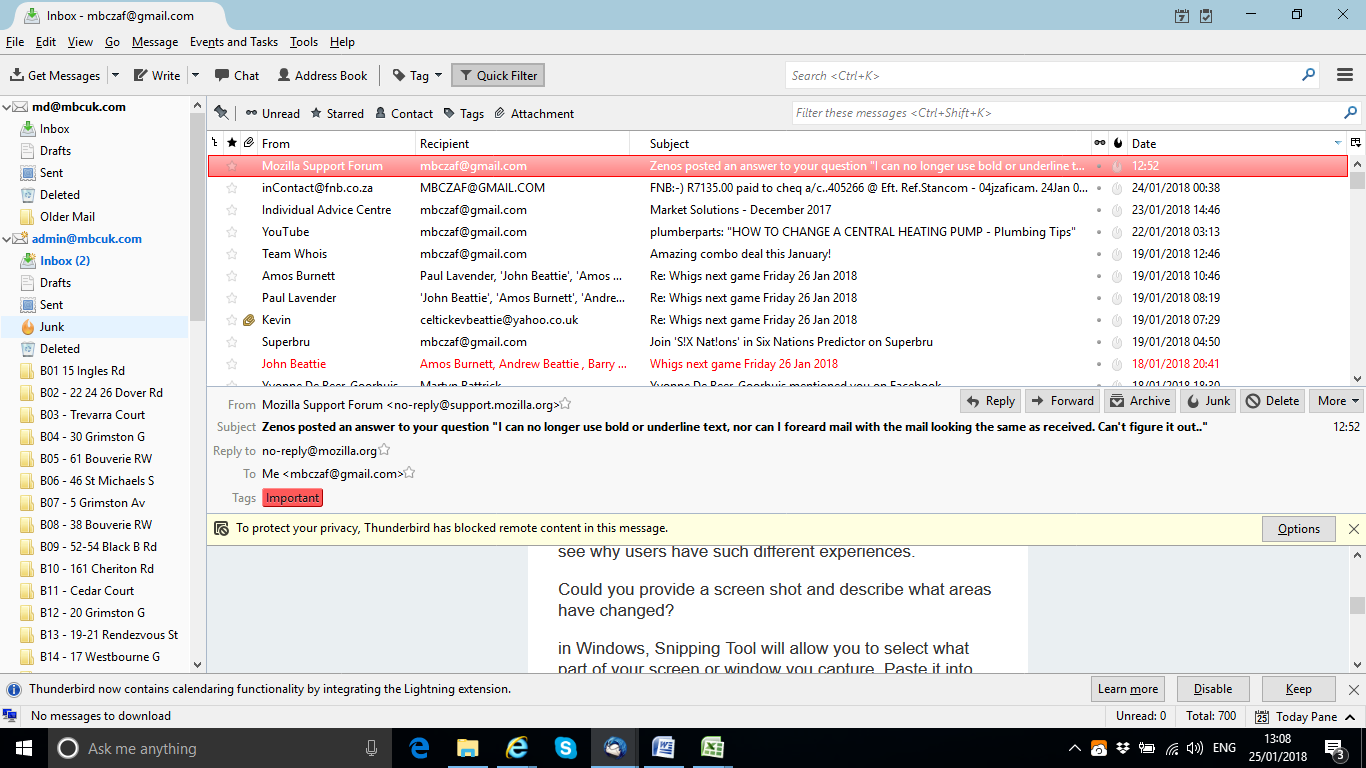
Task: Dismiss the remote content privacy bar
Action: tap(1354, 529)
